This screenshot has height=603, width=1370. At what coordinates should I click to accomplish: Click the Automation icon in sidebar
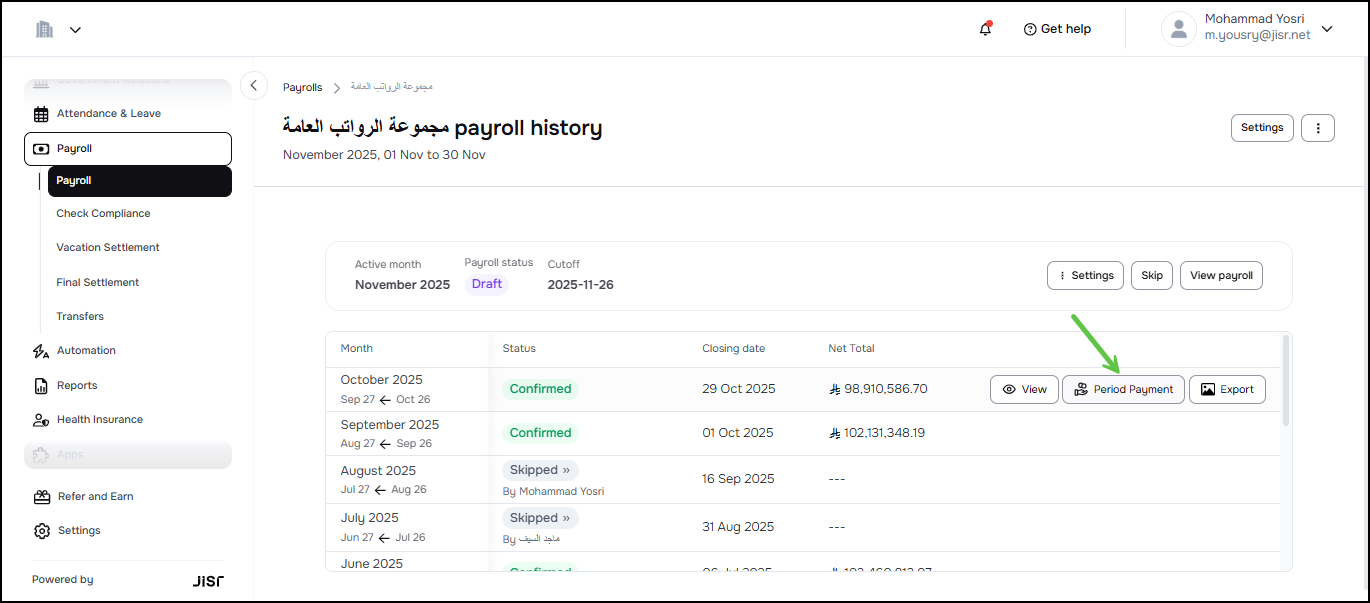[x=41, y=351]
